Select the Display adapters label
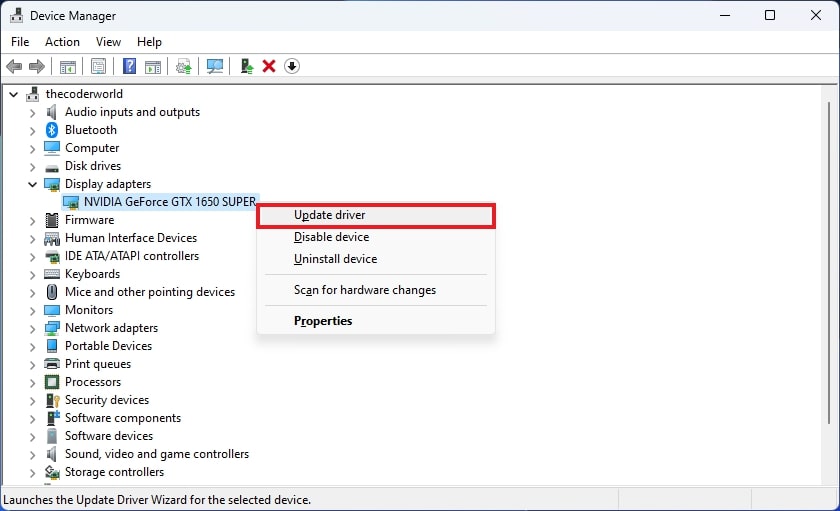Image resolution: width=840 pixels, height=511 pixels. coord(108,184)
